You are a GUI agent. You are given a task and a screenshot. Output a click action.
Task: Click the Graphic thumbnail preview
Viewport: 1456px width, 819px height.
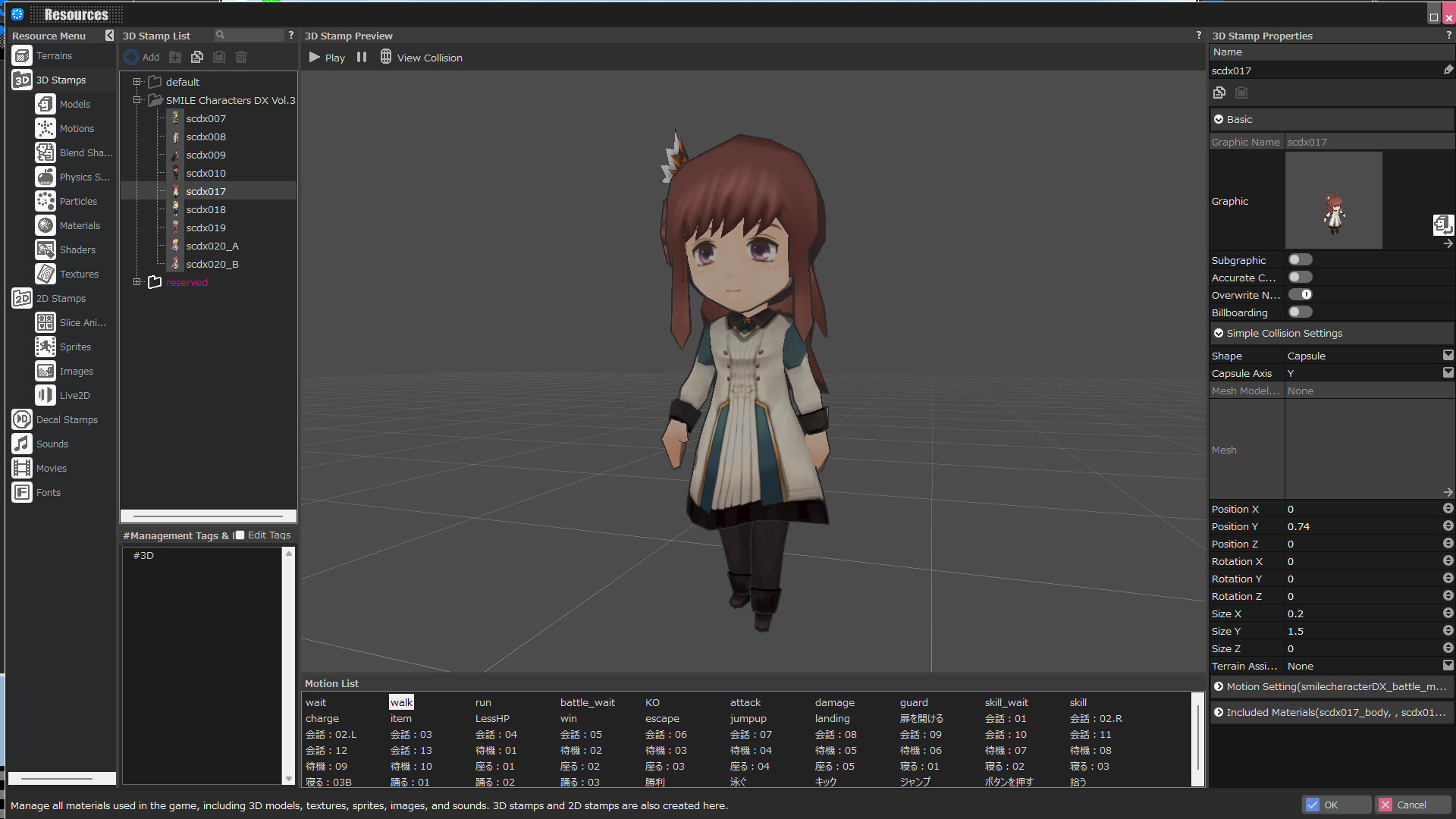pos(1334,200)
